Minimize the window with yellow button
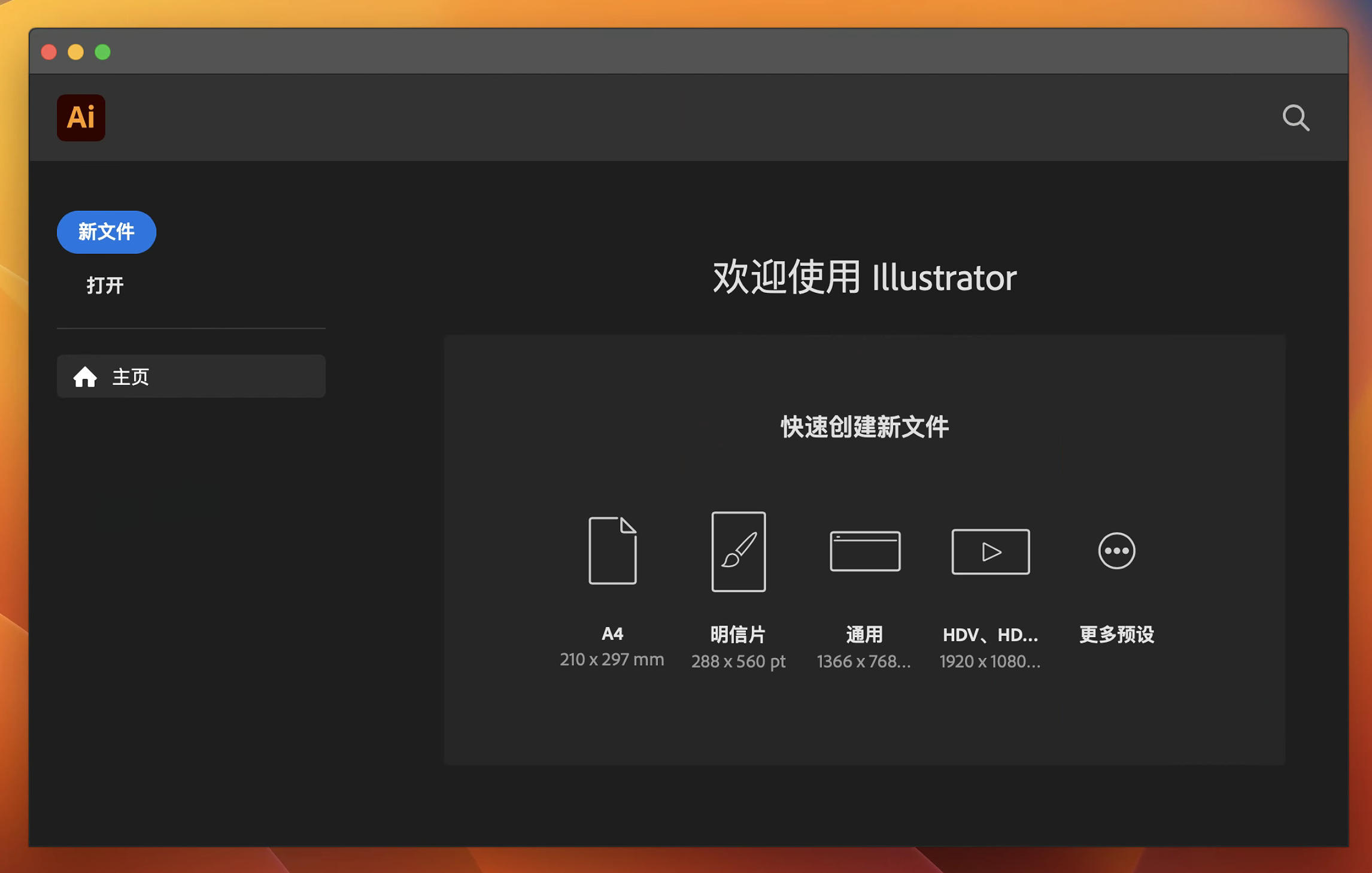Screen dimensions: 1372x873 [76, 52]
